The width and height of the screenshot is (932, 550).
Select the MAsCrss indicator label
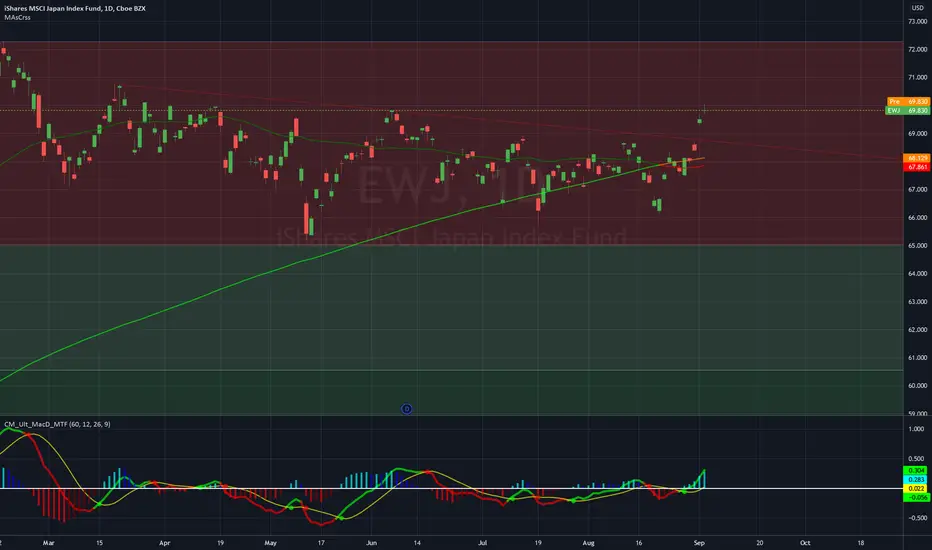pyautogui.click(x=17, y=17)
